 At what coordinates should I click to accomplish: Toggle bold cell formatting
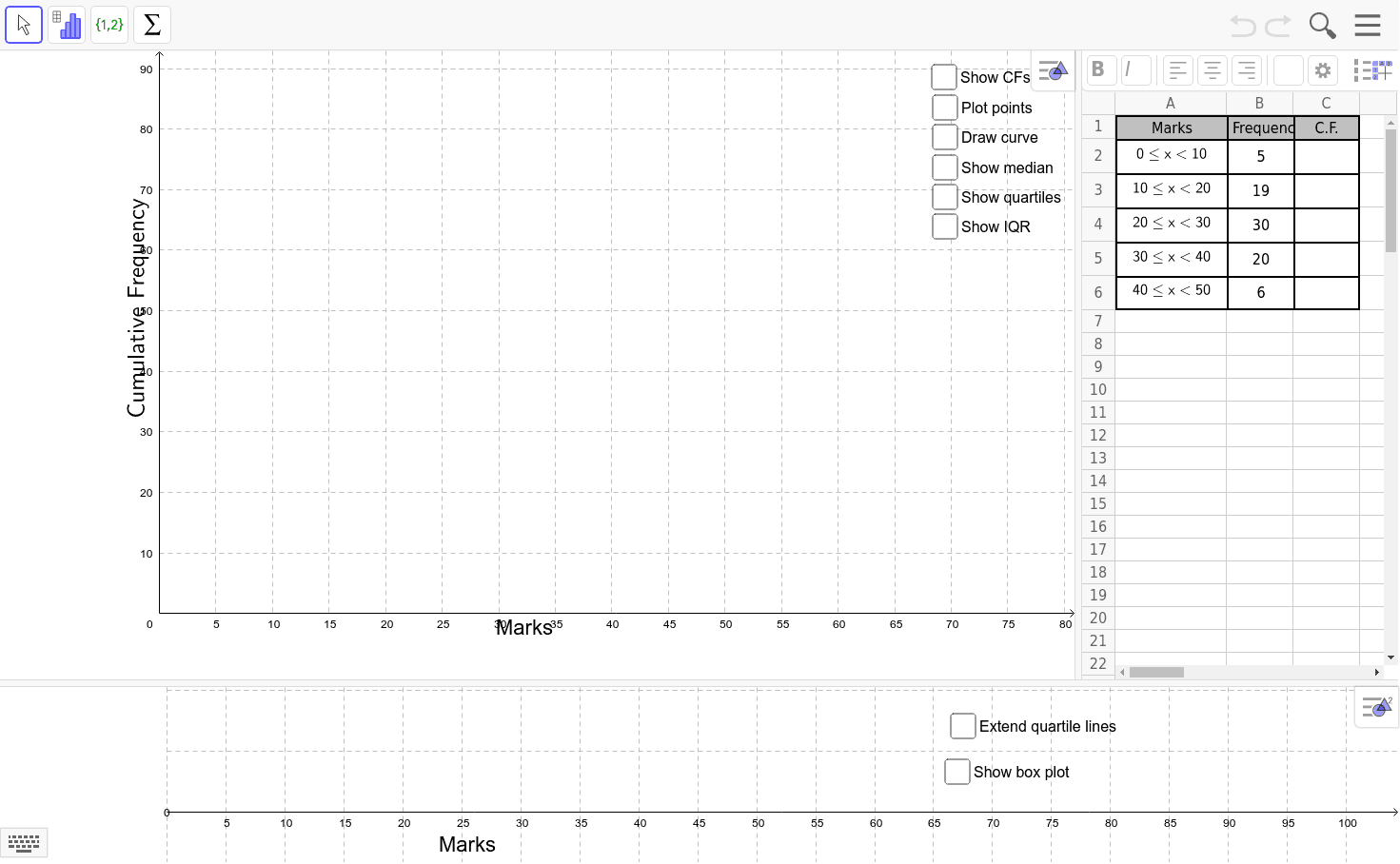tap(1101, 69)
